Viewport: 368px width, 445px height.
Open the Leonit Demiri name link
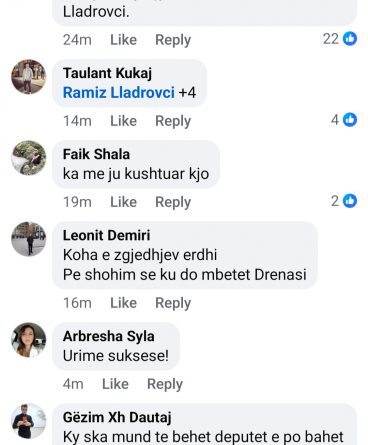click(x=106, y=235)
